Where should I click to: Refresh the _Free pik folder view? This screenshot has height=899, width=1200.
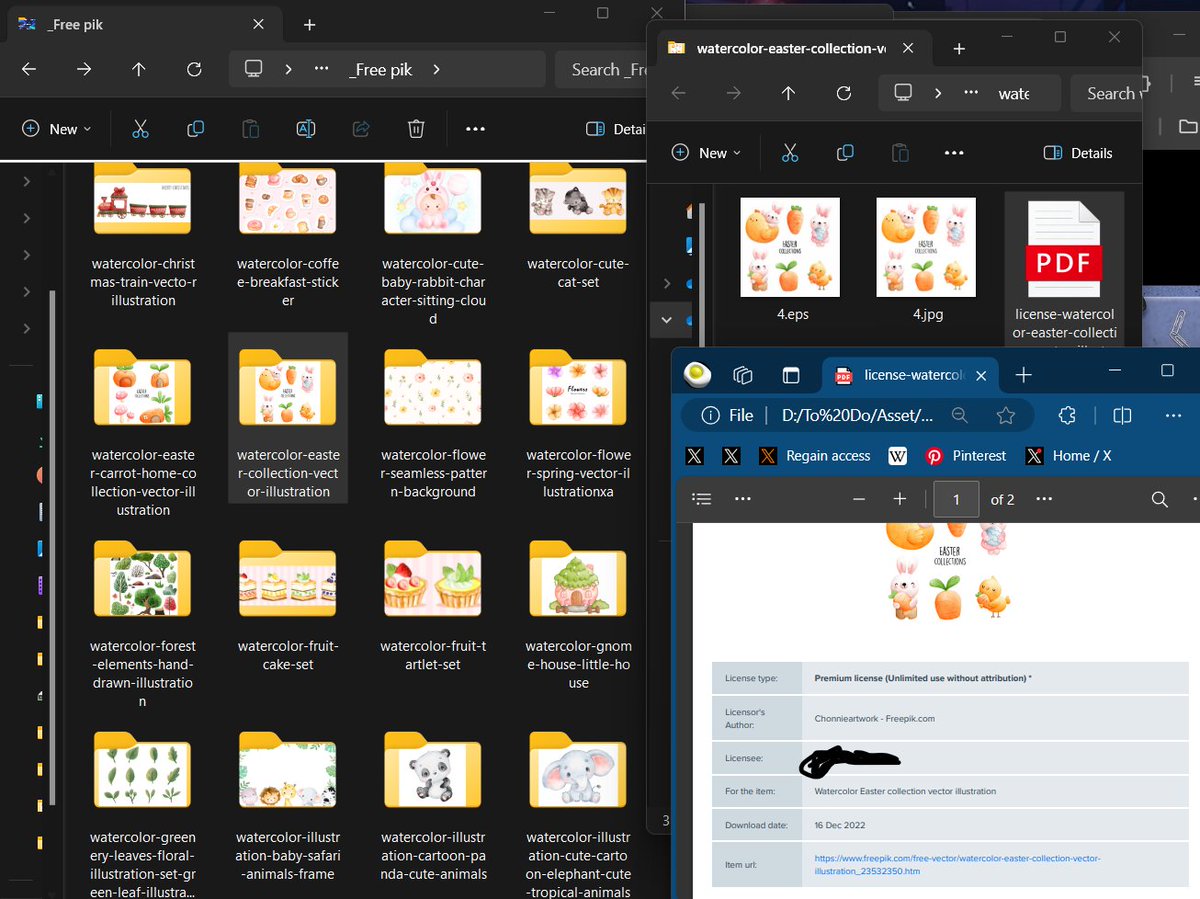pyautogui.click(x=194, y=69)
